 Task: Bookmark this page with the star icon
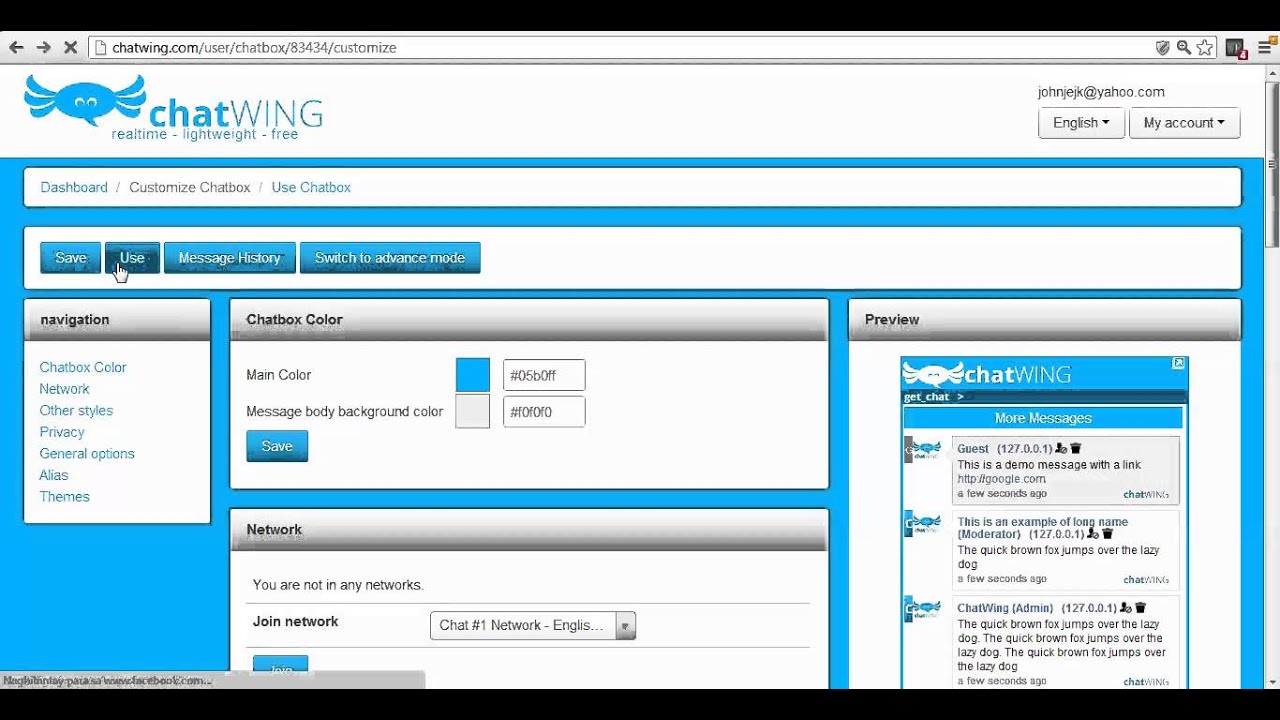click(1205, 47)
